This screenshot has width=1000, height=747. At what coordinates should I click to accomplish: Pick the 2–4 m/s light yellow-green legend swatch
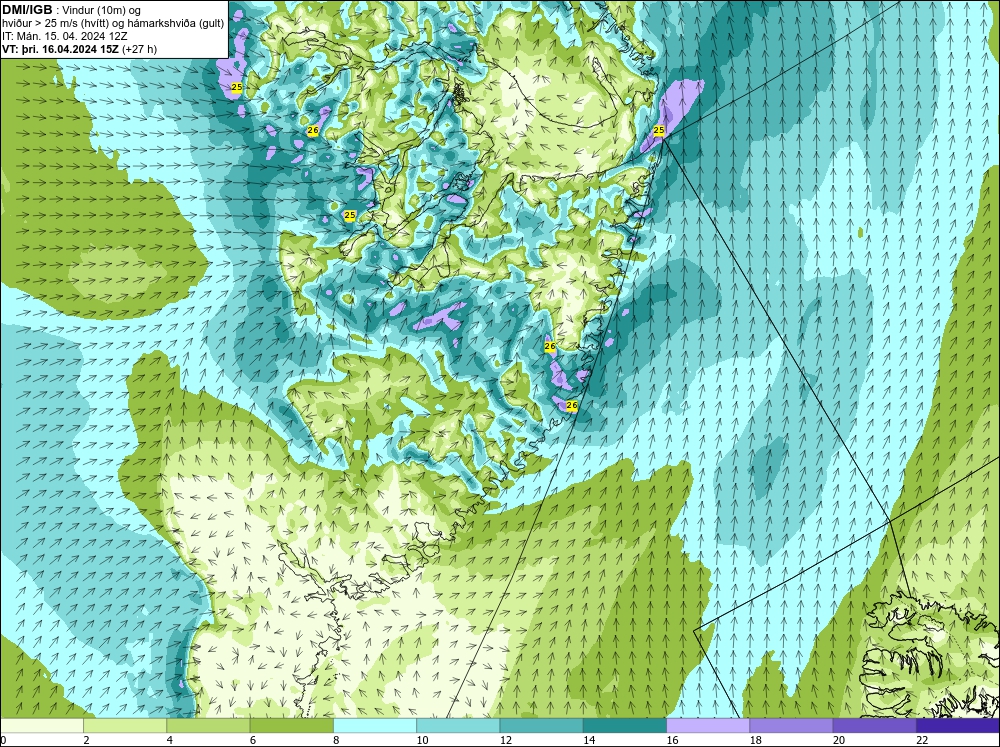click(125, 725)
